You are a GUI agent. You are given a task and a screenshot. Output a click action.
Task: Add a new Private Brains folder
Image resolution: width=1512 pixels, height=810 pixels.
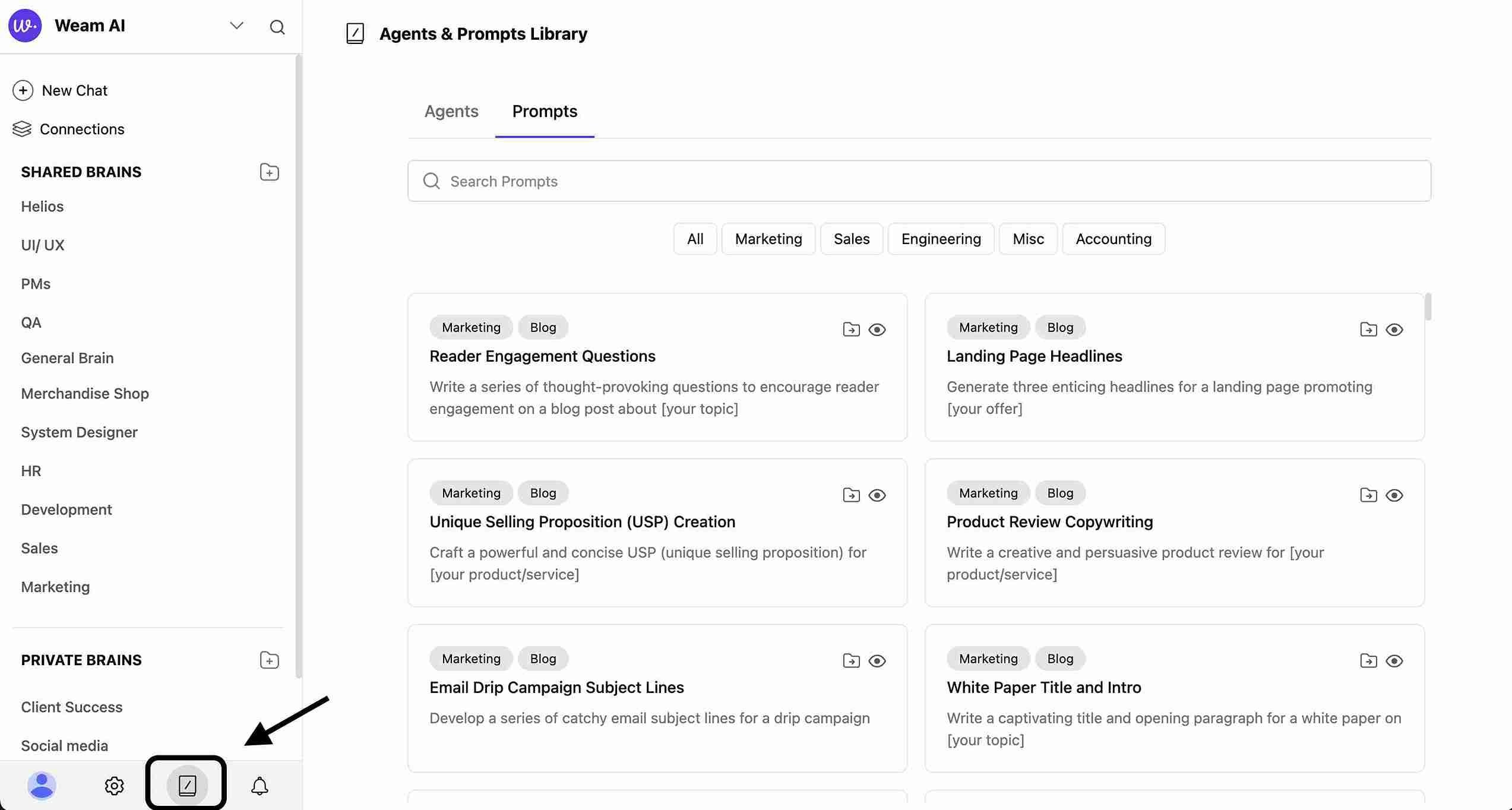coord(269,660)
